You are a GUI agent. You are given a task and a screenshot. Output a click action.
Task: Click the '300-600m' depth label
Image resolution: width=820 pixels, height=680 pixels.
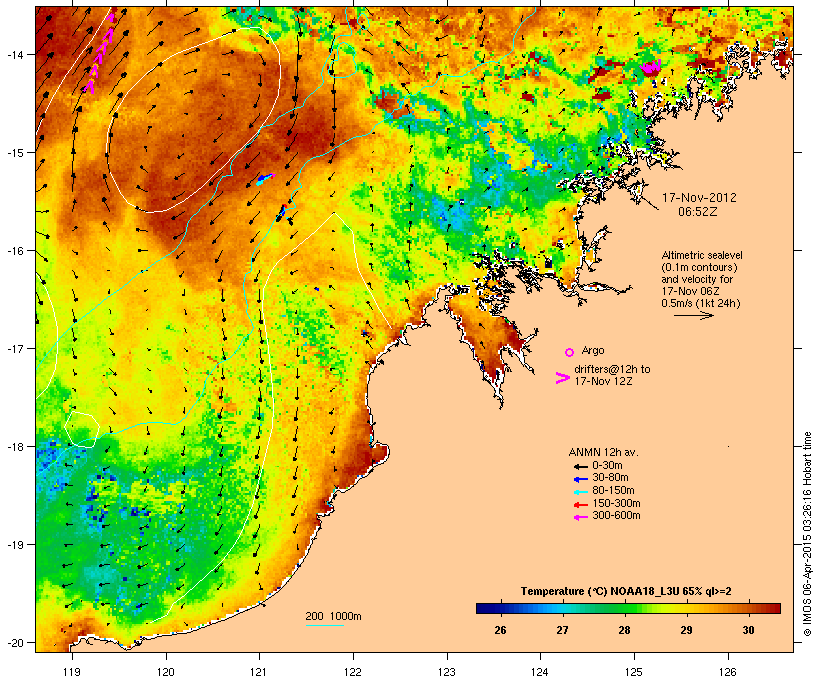616,516
